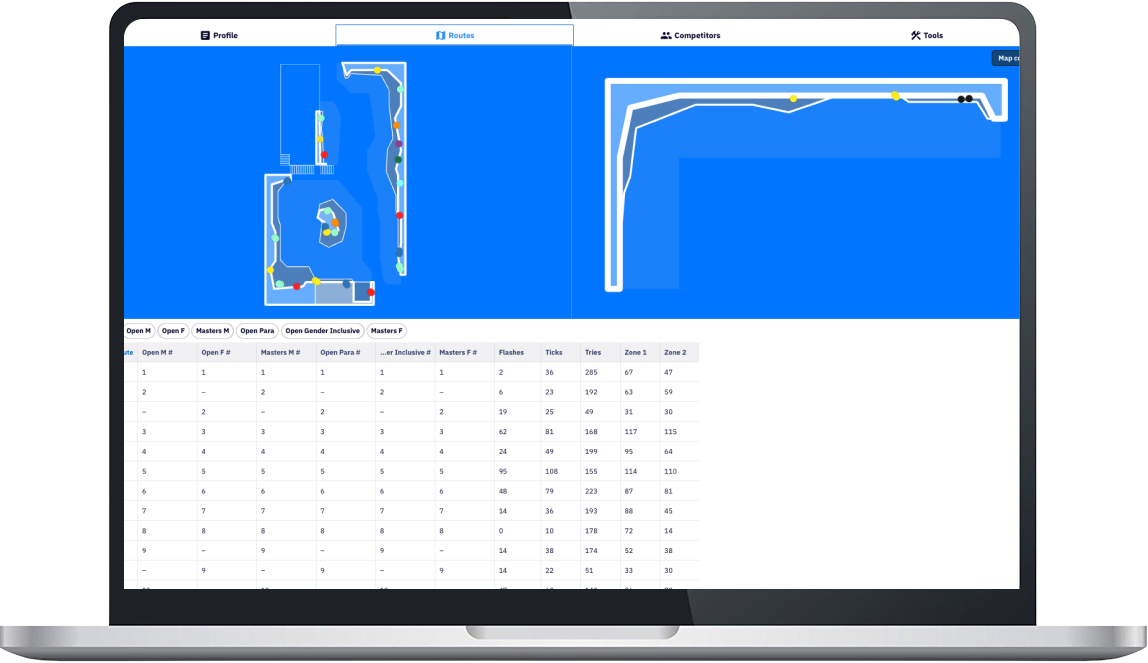The width and height of the screenshot is (1148, 663).
Task: Toggle the Open M filter chip
Action: coord(138,331)
